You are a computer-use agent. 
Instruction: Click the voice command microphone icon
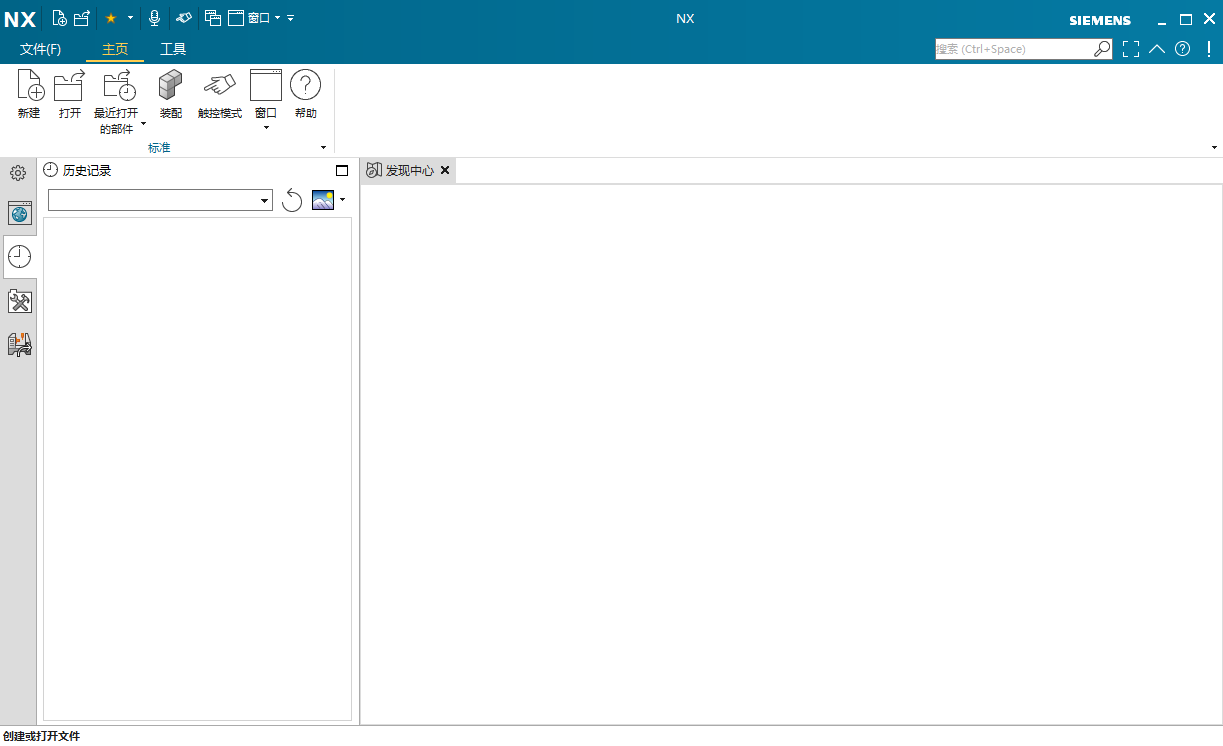coord(154,17)
